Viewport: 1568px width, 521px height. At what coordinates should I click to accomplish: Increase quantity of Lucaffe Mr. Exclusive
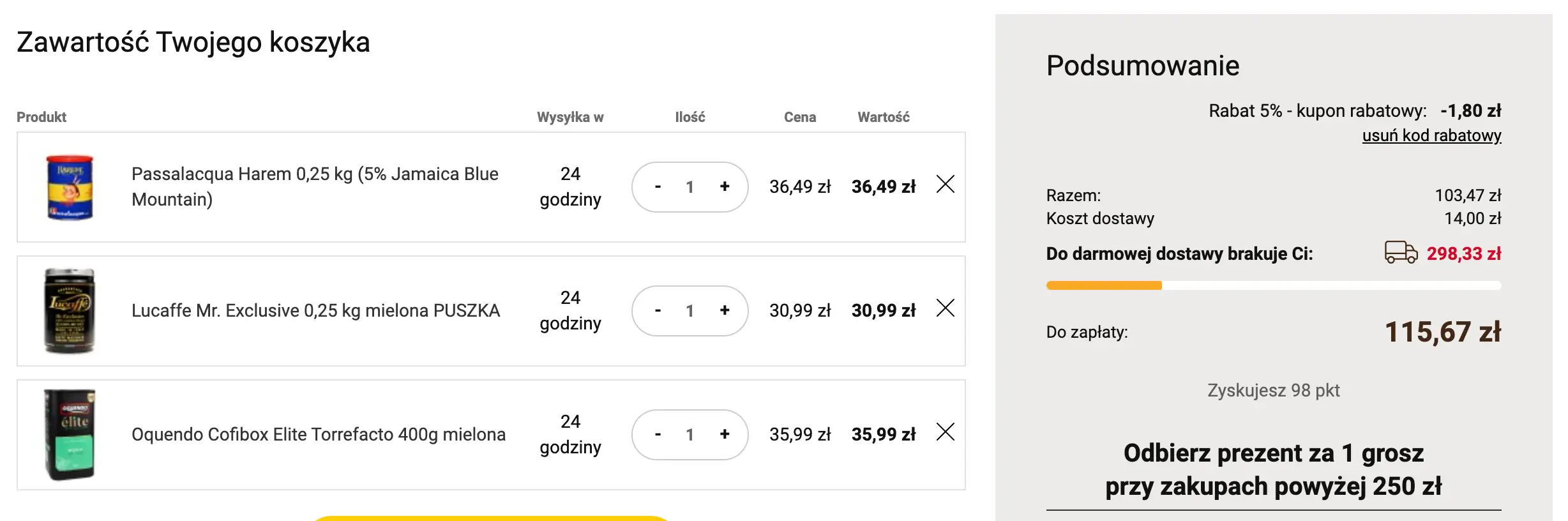tap(724, 311)
